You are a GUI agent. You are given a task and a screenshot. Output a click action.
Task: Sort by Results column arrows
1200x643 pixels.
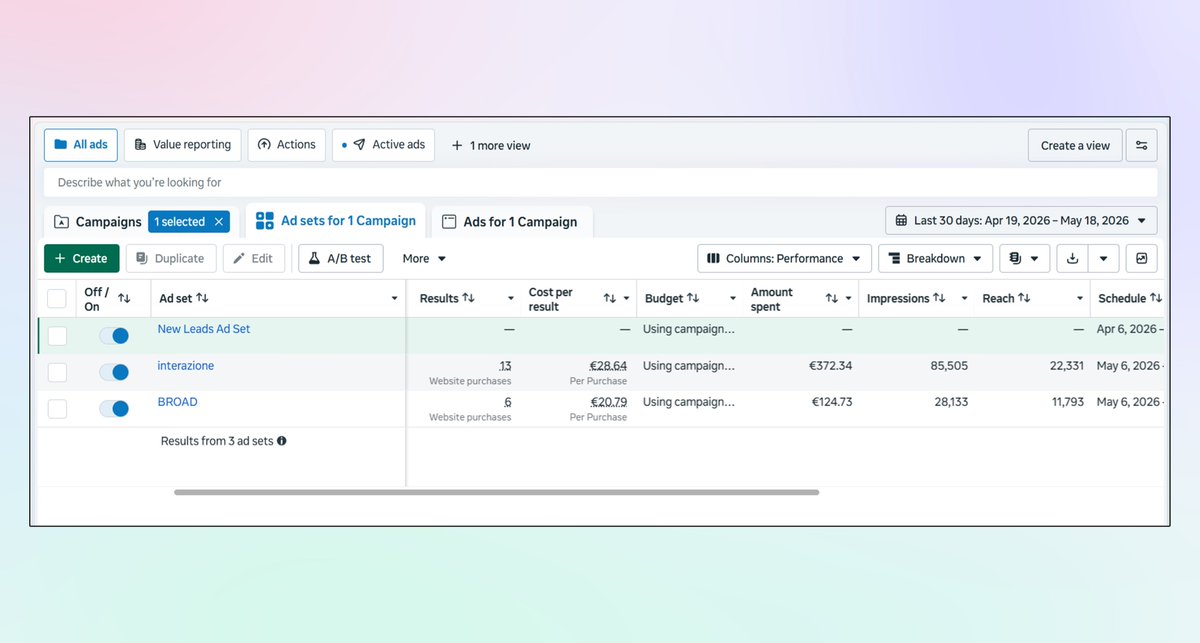(x=468, y=298)
